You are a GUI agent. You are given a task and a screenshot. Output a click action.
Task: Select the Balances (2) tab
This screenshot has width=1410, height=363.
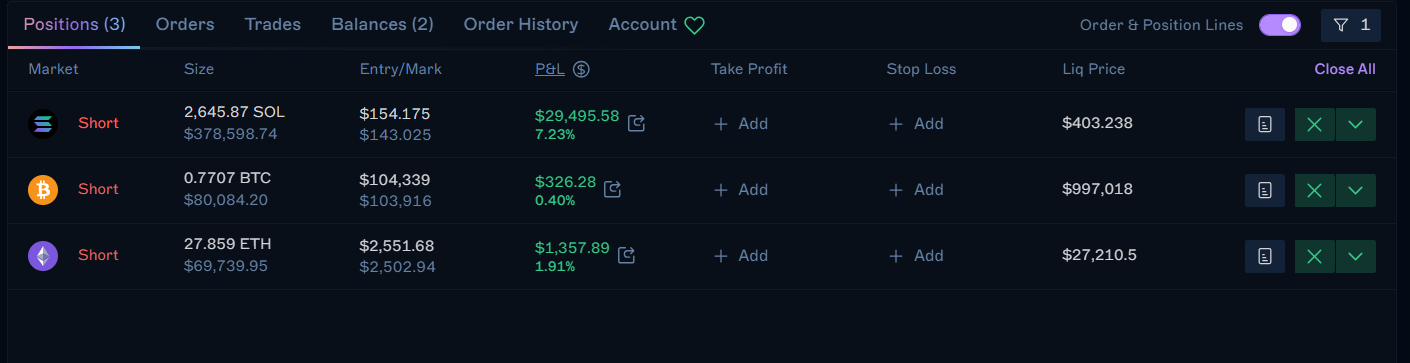[382, 24]
